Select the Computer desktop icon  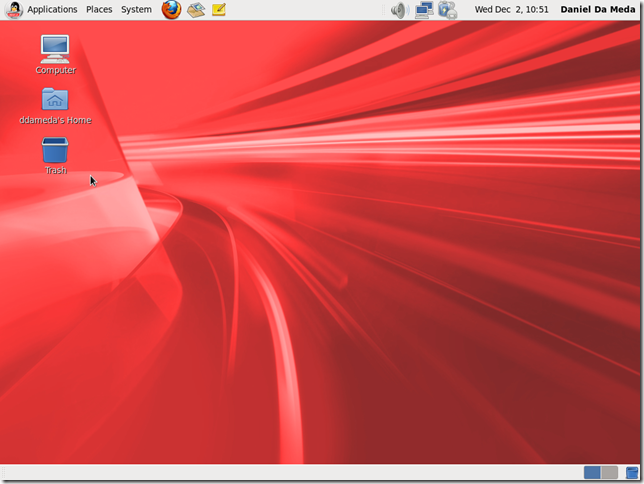[55, 55]
